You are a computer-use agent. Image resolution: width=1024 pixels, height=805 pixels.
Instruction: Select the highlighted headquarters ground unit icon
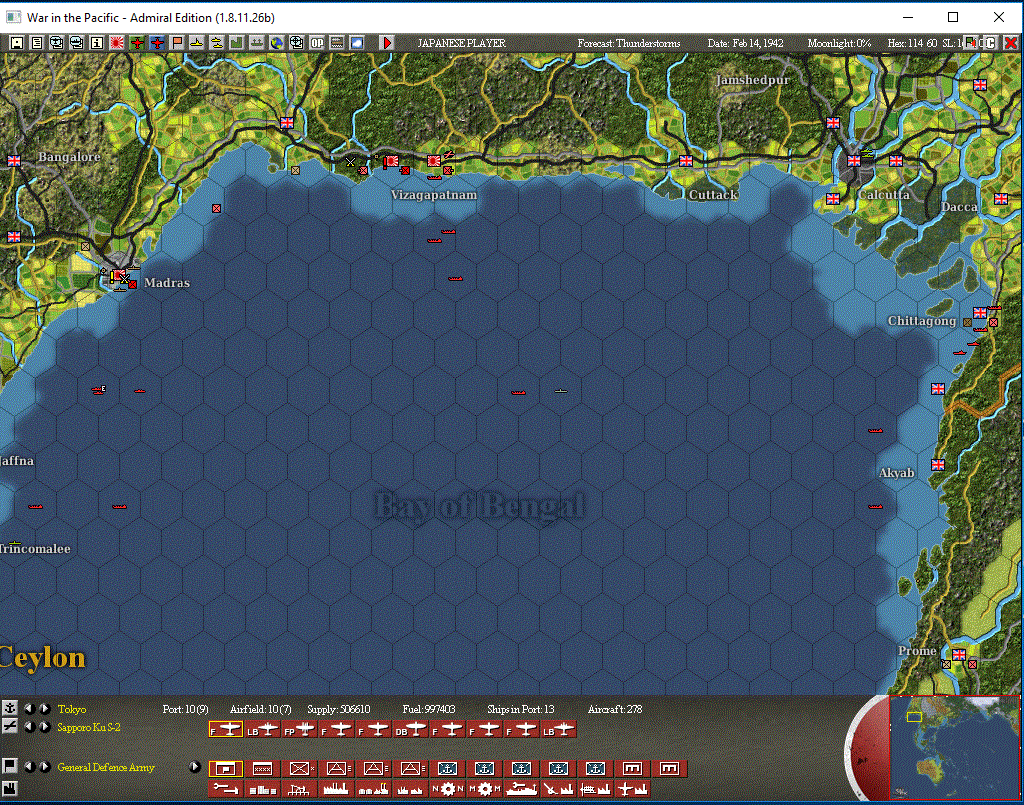pyautogui.click(x=226, y=769)
